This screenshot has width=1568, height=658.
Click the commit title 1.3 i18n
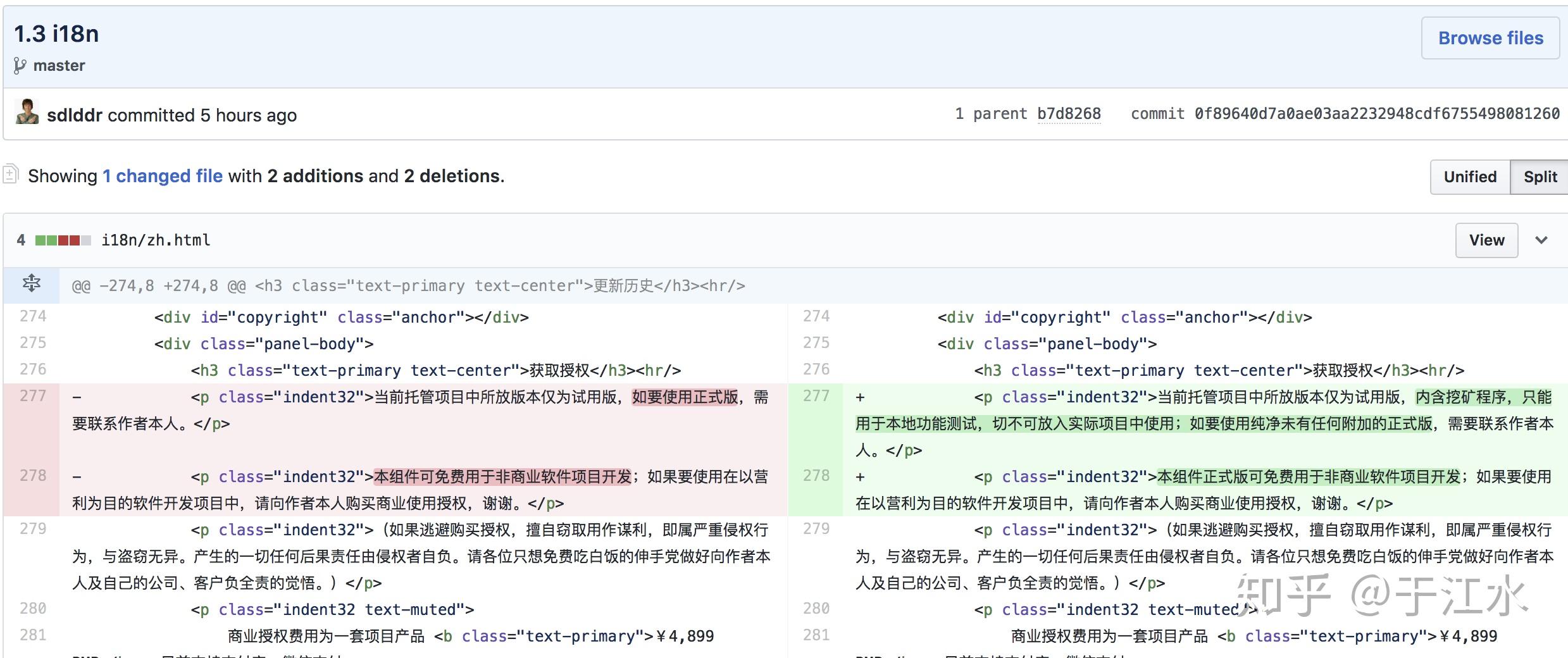click(56, 34)
